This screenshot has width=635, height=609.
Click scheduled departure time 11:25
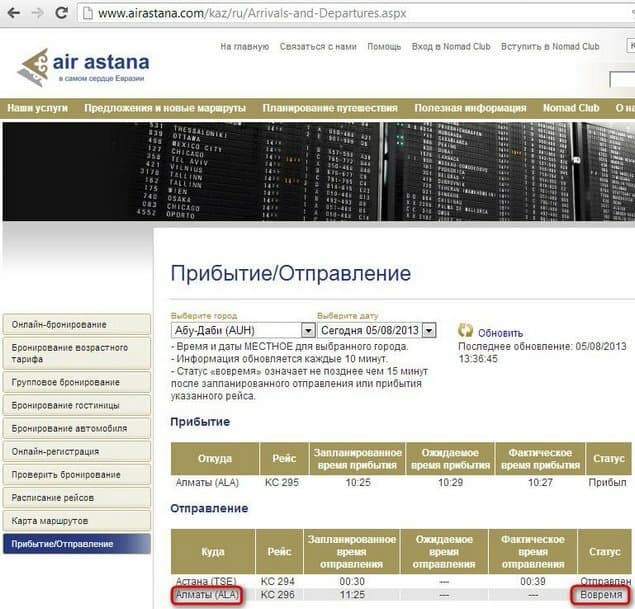click(x=352, y=595)
